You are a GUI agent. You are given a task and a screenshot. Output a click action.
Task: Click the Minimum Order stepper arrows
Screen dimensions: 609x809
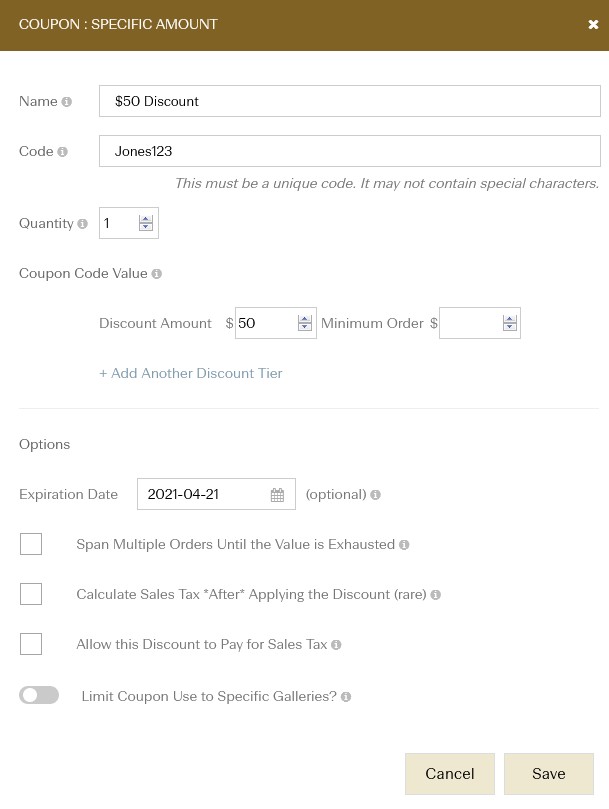(x=510, y=323)
